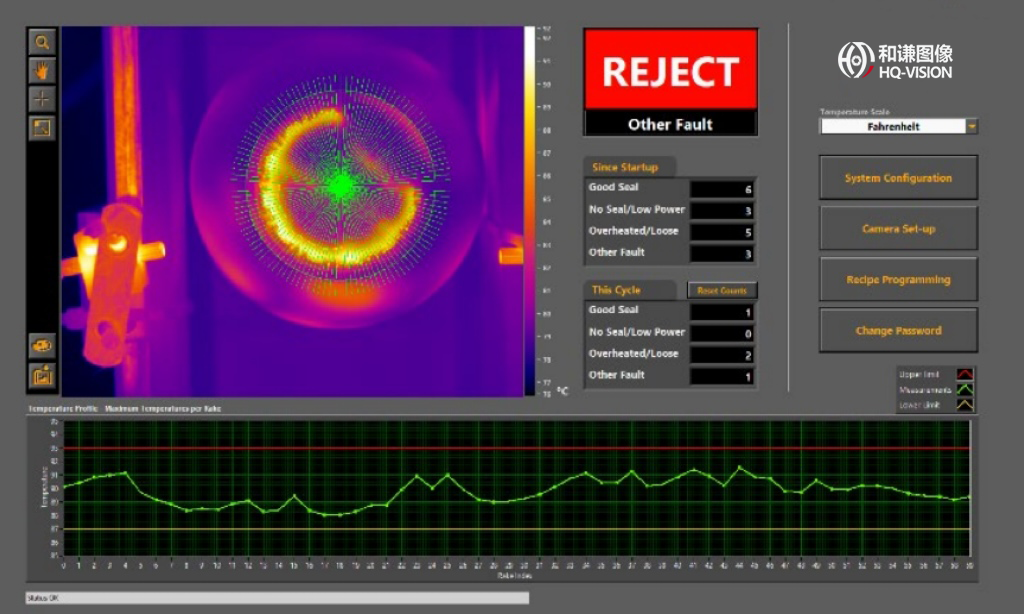Select the magnifier zoom tool
This screenshot has width=1024, height=614.
pyautogui.click(x=42, y=42)
